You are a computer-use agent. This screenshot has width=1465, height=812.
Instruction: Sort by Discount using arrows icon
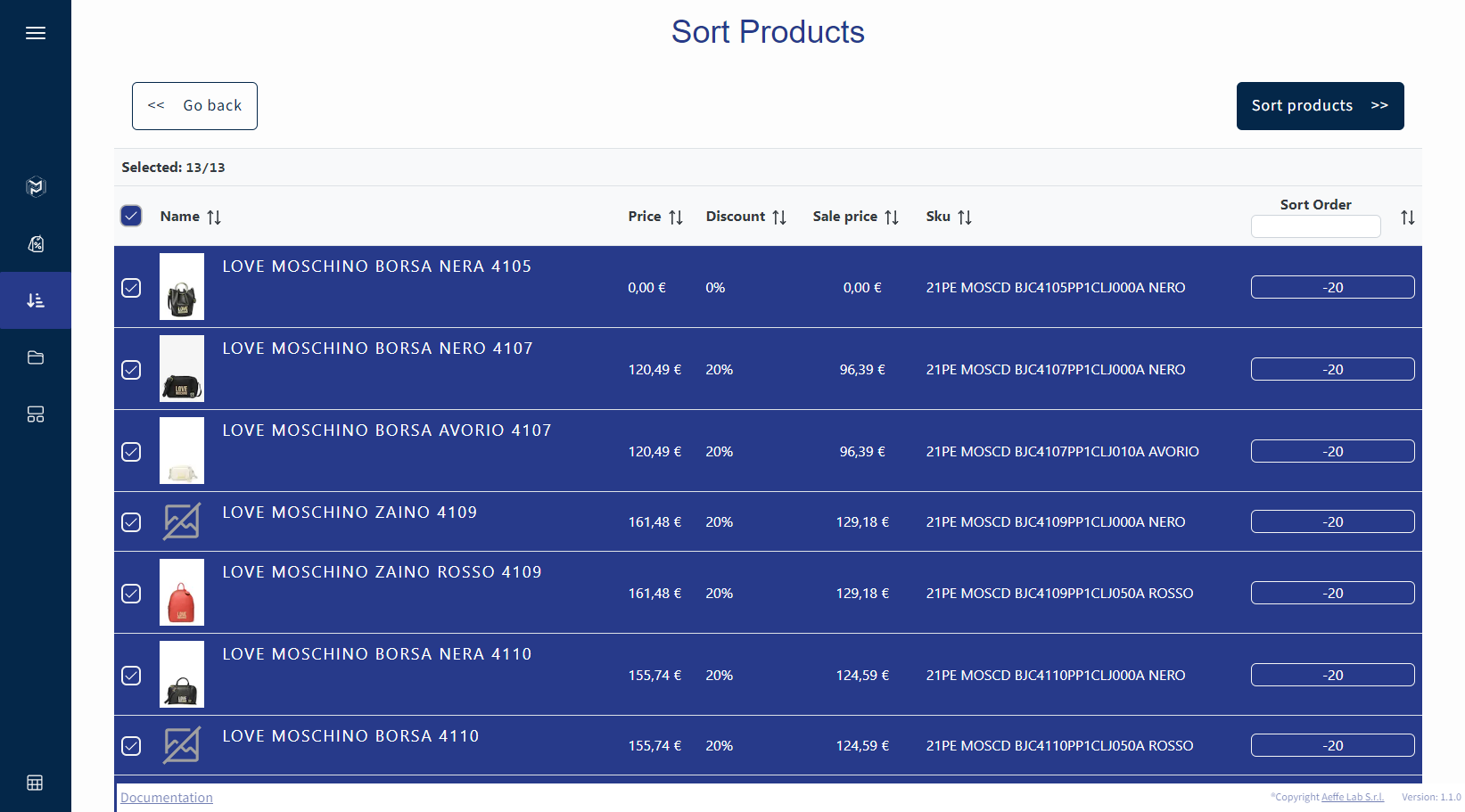click(779, 217)
